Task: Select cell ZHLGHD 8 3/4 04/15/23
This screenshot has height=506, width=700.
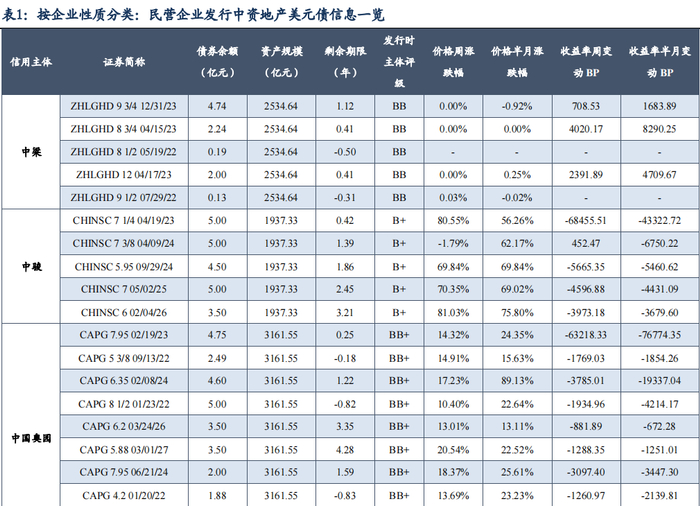Action: tap(124, 129)
